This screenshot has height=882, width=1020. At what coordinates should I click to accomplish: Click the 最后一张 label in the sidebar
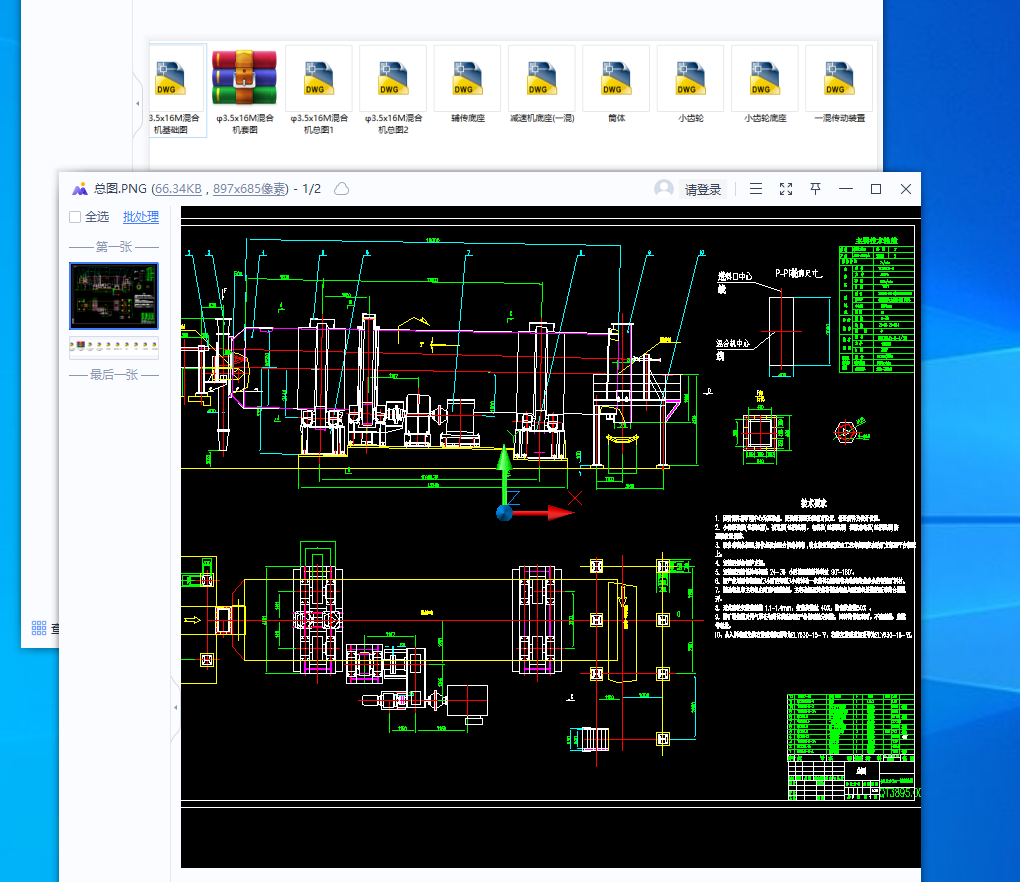pyautogui.click(x=114, y=375)
